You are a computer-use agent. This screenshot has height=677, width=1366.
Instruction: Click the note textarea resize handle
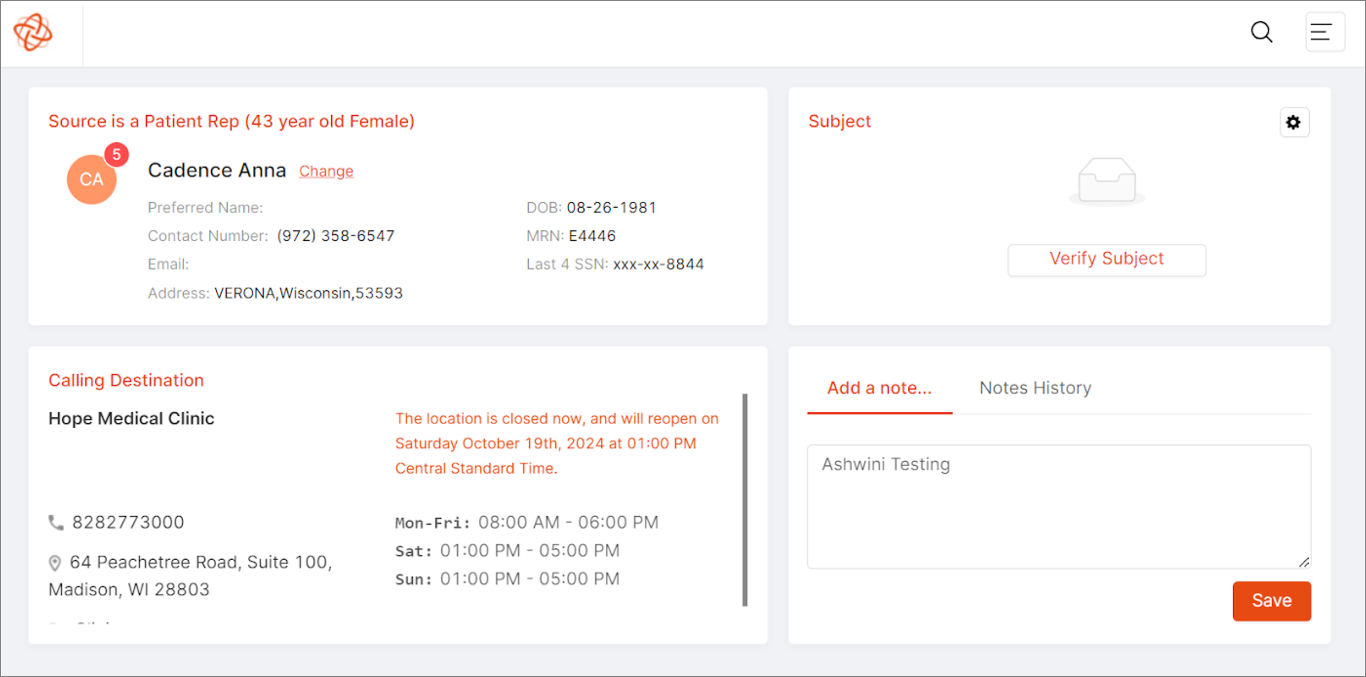pyautogui.click(x=1304, y=562)
